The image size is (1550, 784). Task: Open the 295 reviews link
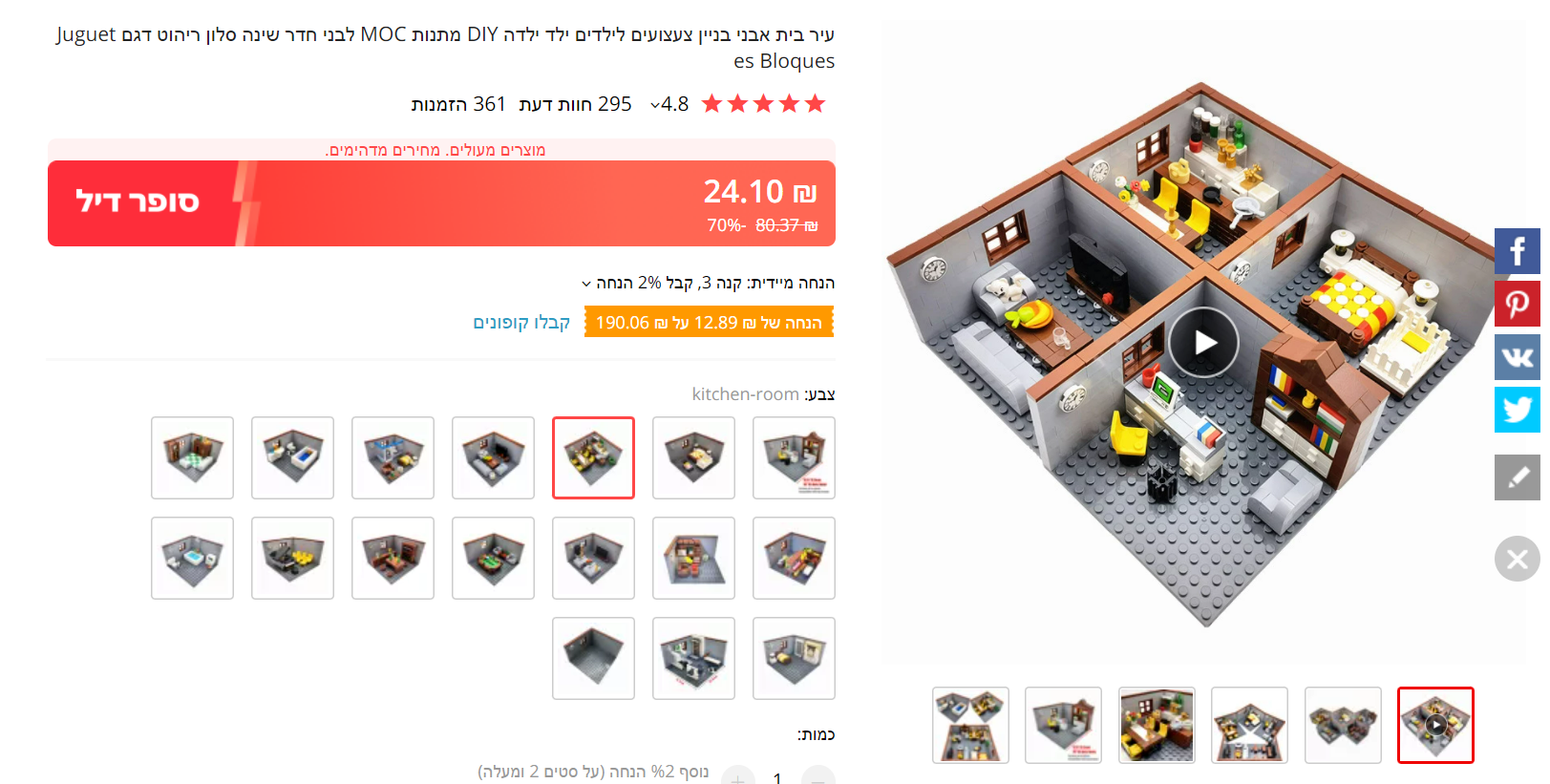575,104
